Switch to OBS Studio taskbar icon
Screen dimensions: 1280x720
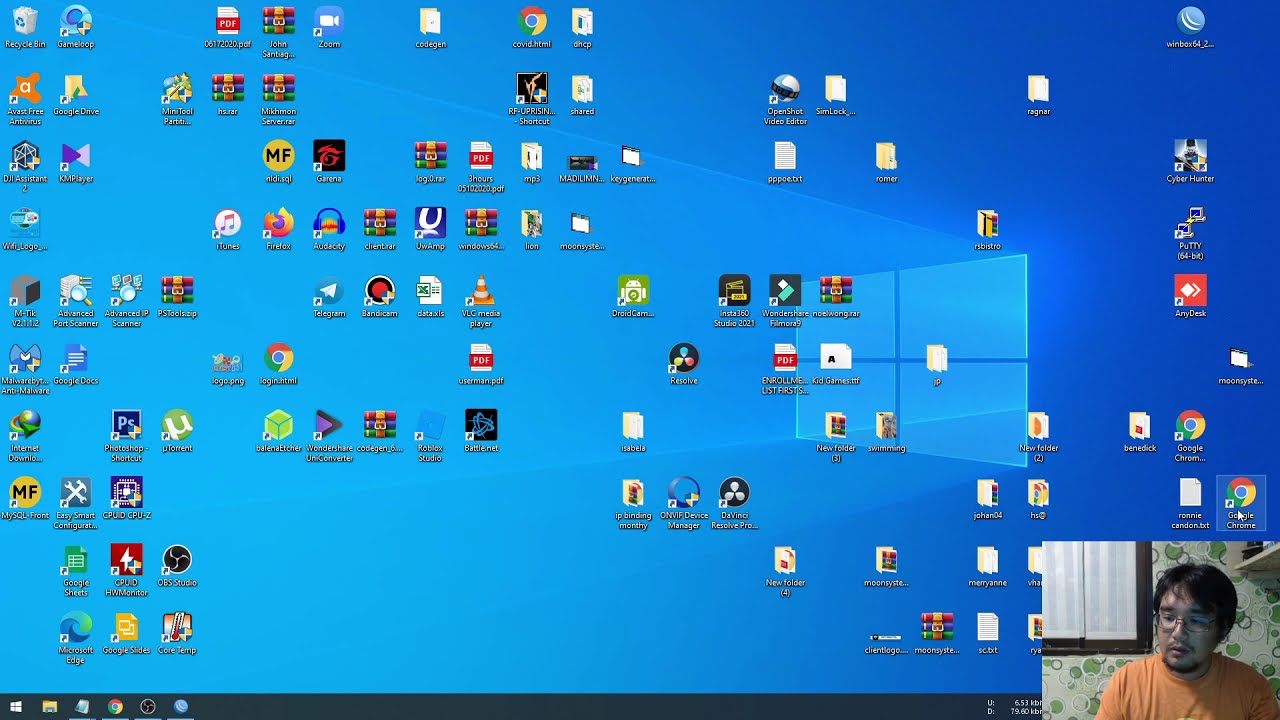(148, 707)
